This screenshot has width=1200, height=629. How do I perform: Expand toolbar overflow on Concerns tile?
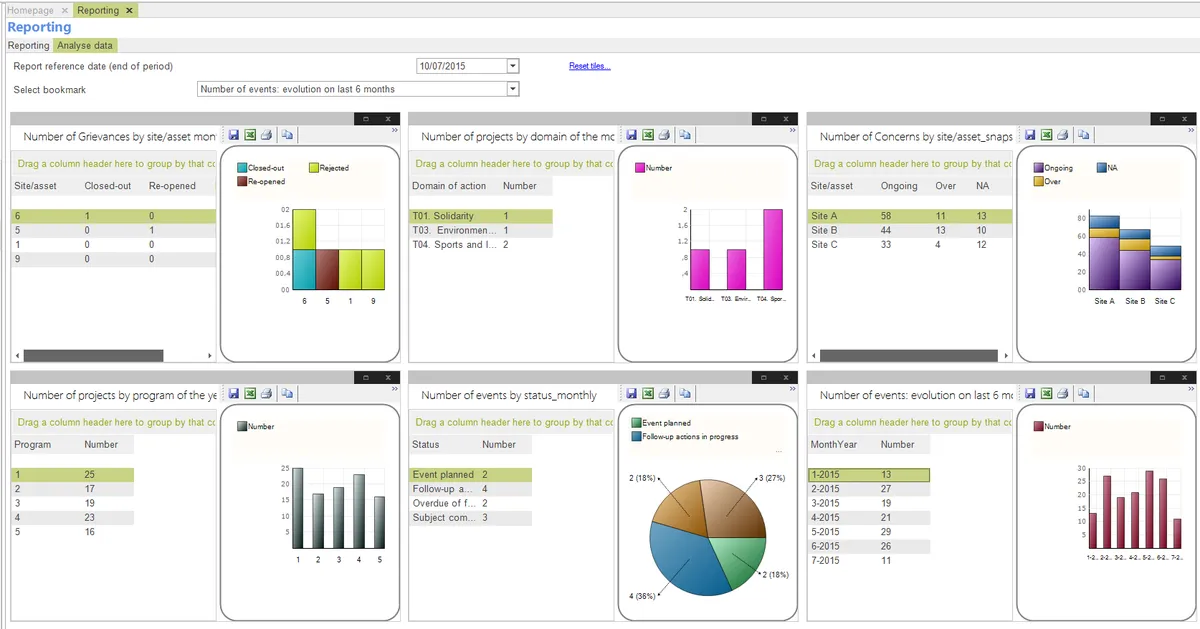pyautogui.click(x=1190, y=130)
